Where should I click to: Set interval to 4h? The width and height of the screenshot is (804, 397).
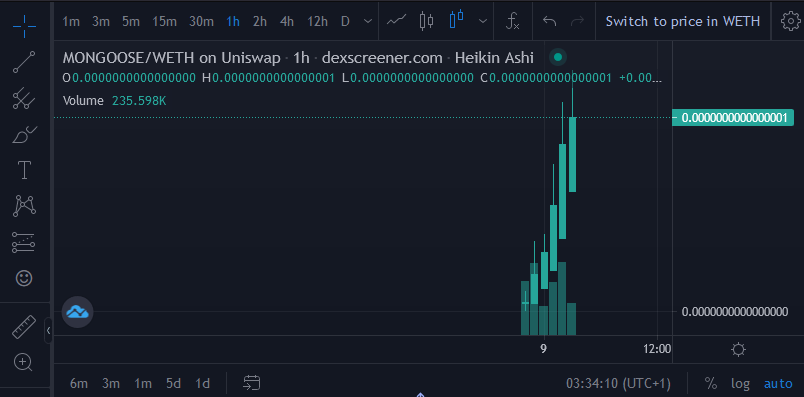(x=287, y=22)
